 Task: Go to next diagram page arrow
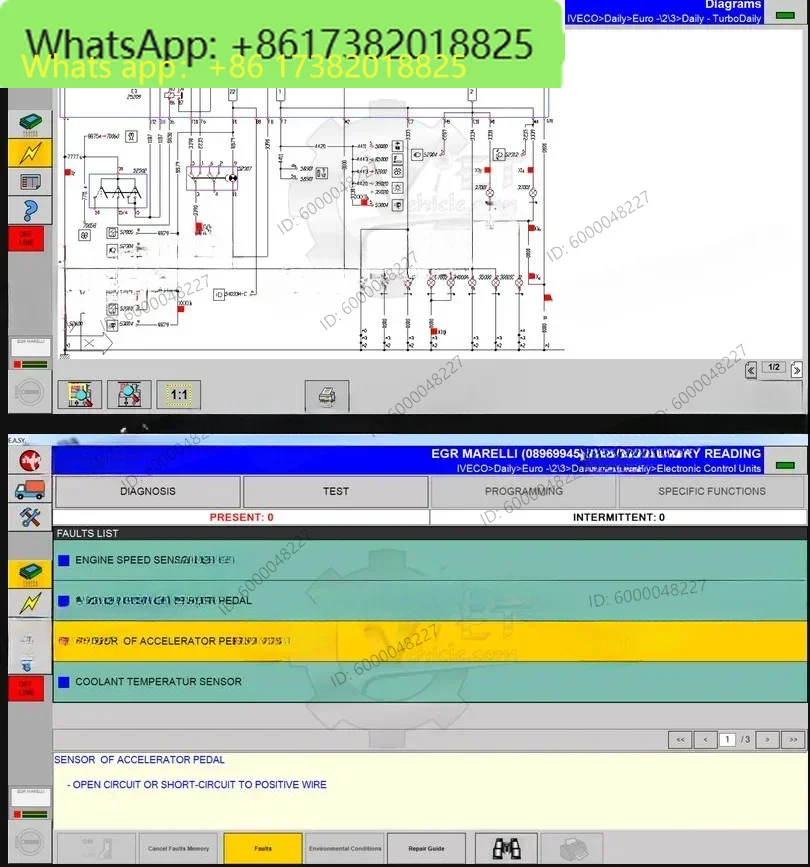point(797,370)
